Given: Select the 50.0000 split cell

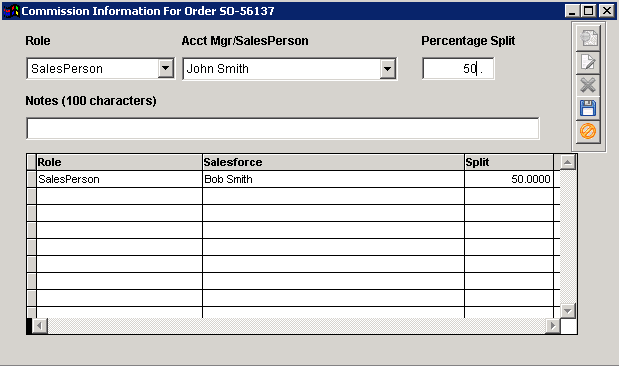Looking at the screenshot, I should coord(509,179).
